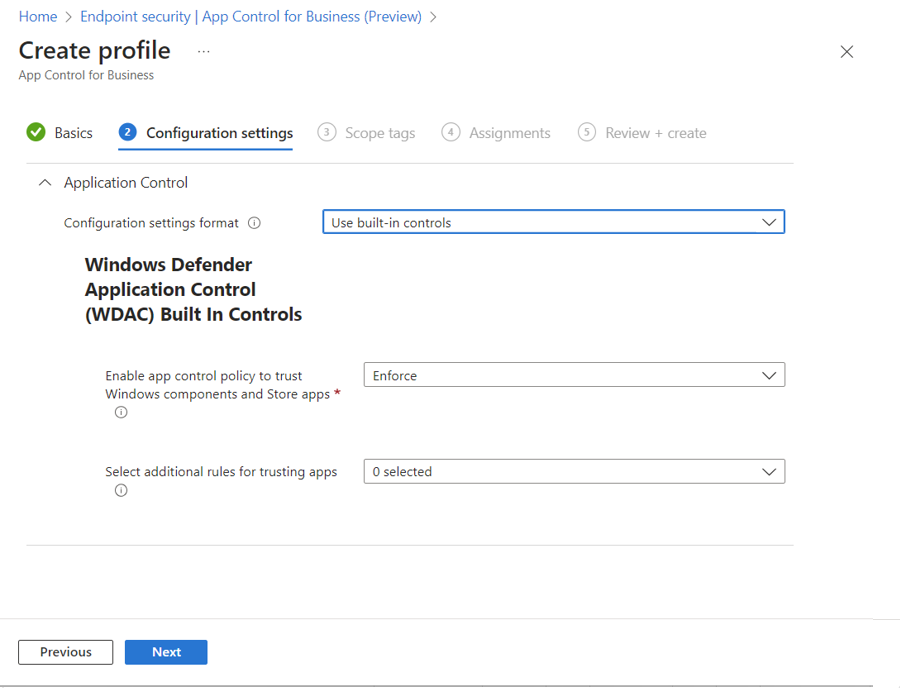Collapse the Application Control section

(44, 183)
